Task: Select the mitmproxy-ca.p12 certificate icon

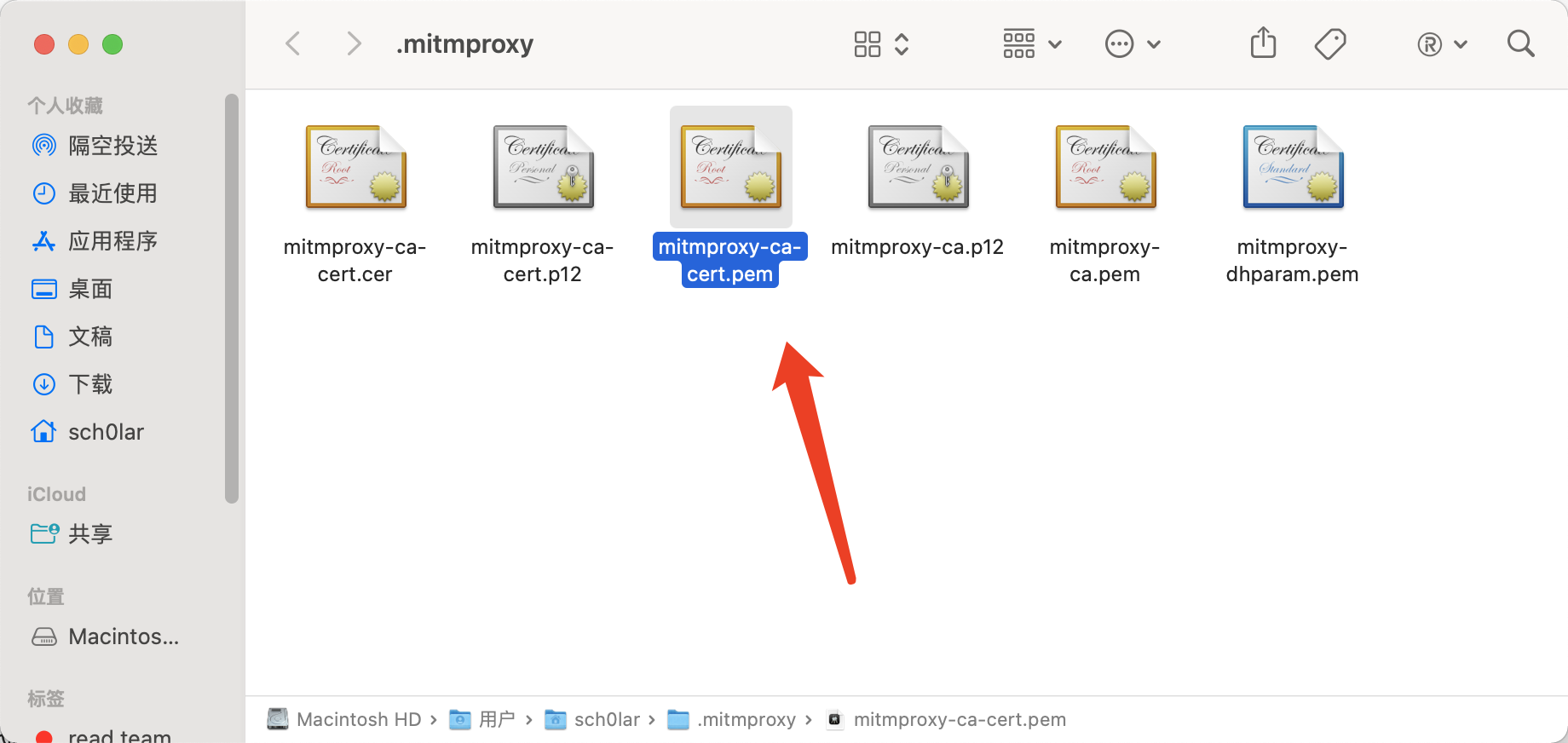Action: (918, 167)
